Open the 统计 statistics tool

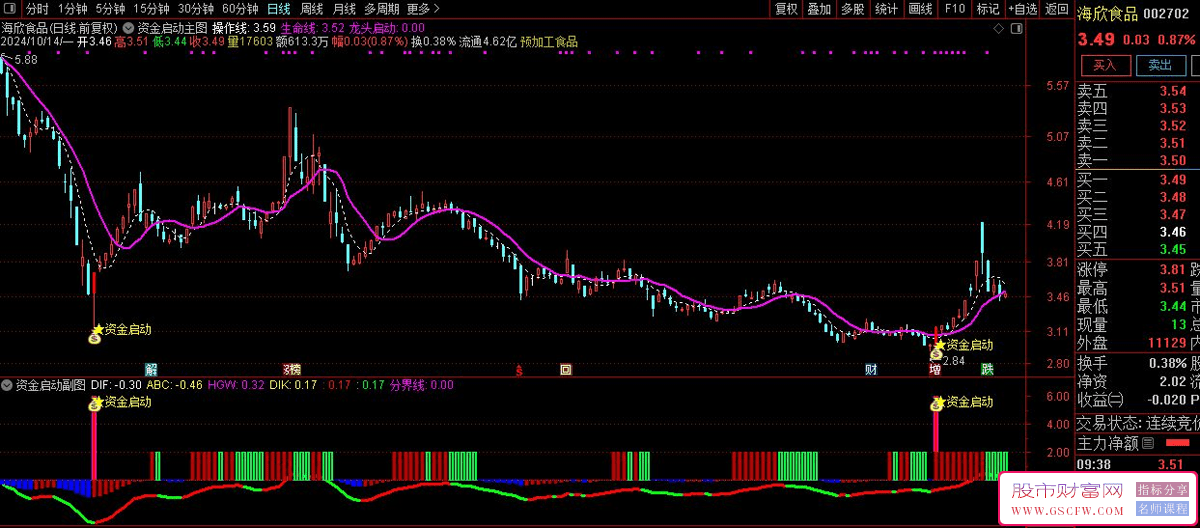(886, 9)
